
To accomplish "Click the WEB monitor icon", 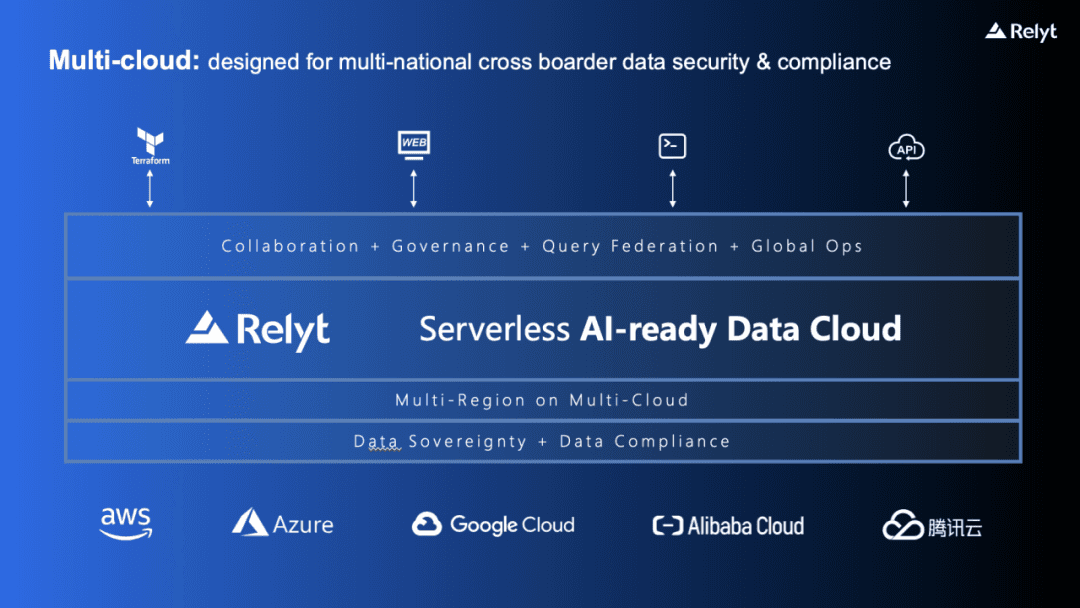I will click(414, 145).
